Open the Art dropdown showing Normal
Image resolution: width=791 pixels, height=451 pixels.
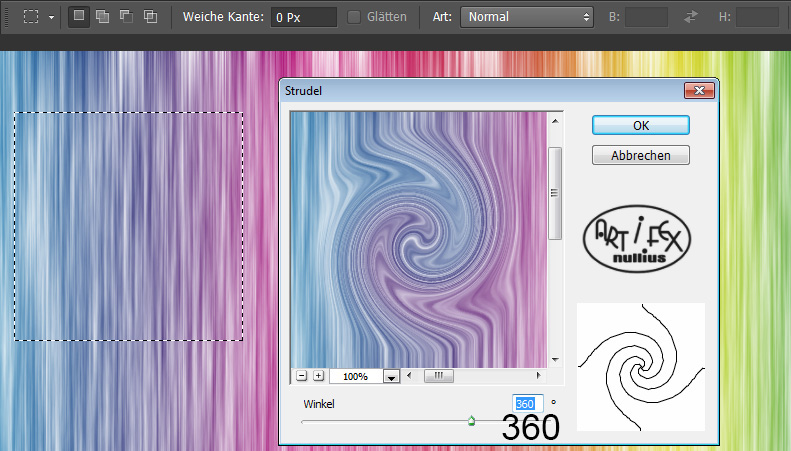pyautogui.click(x=527, y=17)
